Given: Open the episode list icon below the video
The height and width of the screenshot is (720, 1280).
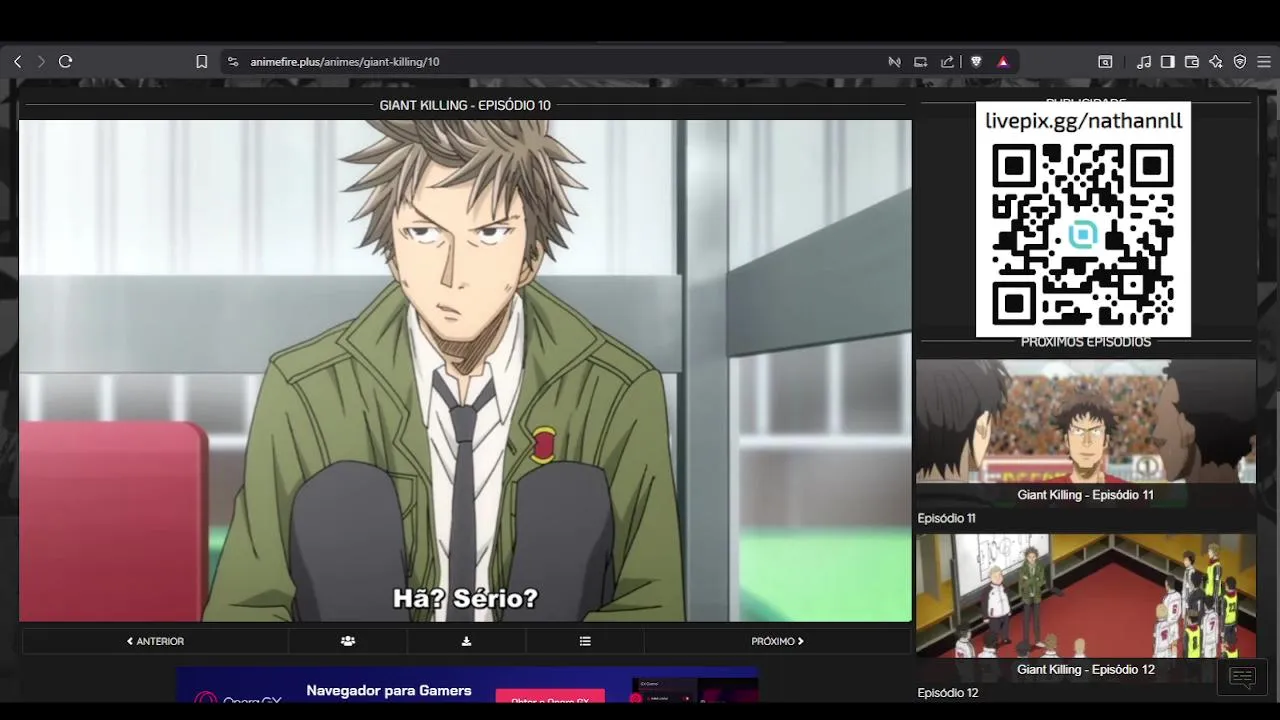Looking at the screenshot, I should click(x=585, y=641).
